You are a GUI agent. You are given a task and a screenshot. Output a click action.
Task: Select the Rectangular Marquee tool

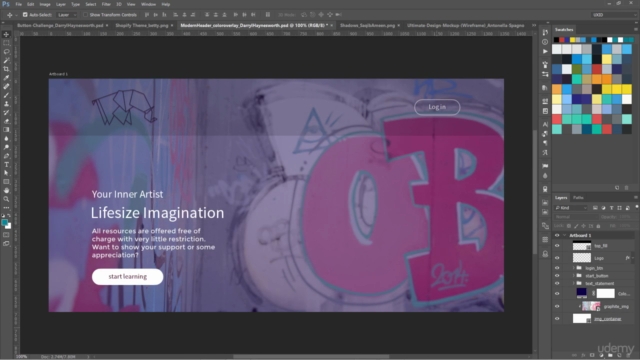(6, 43)
